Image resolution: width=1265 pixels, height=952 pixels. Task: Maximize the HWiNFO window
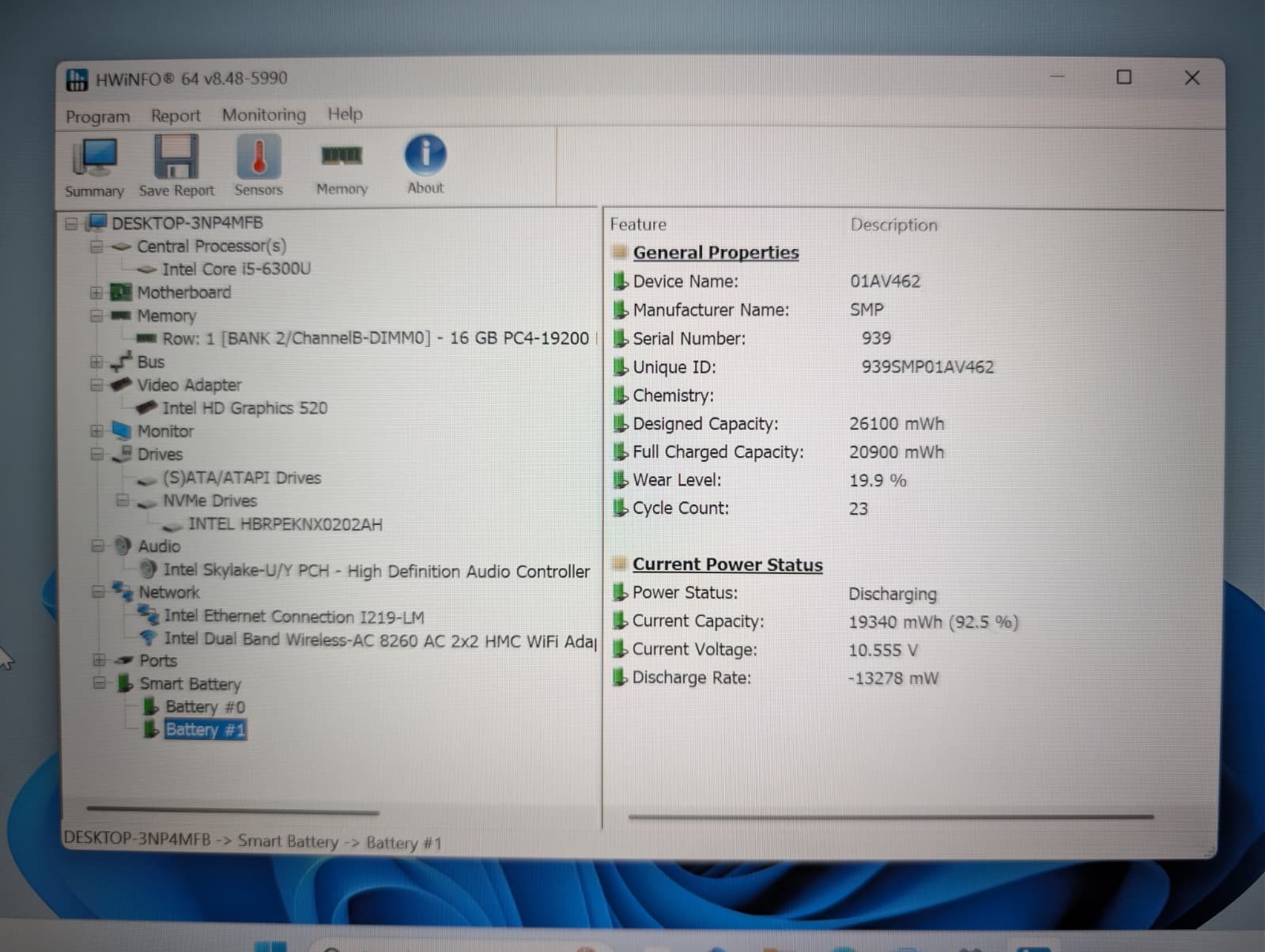[x=1123, y=77]
